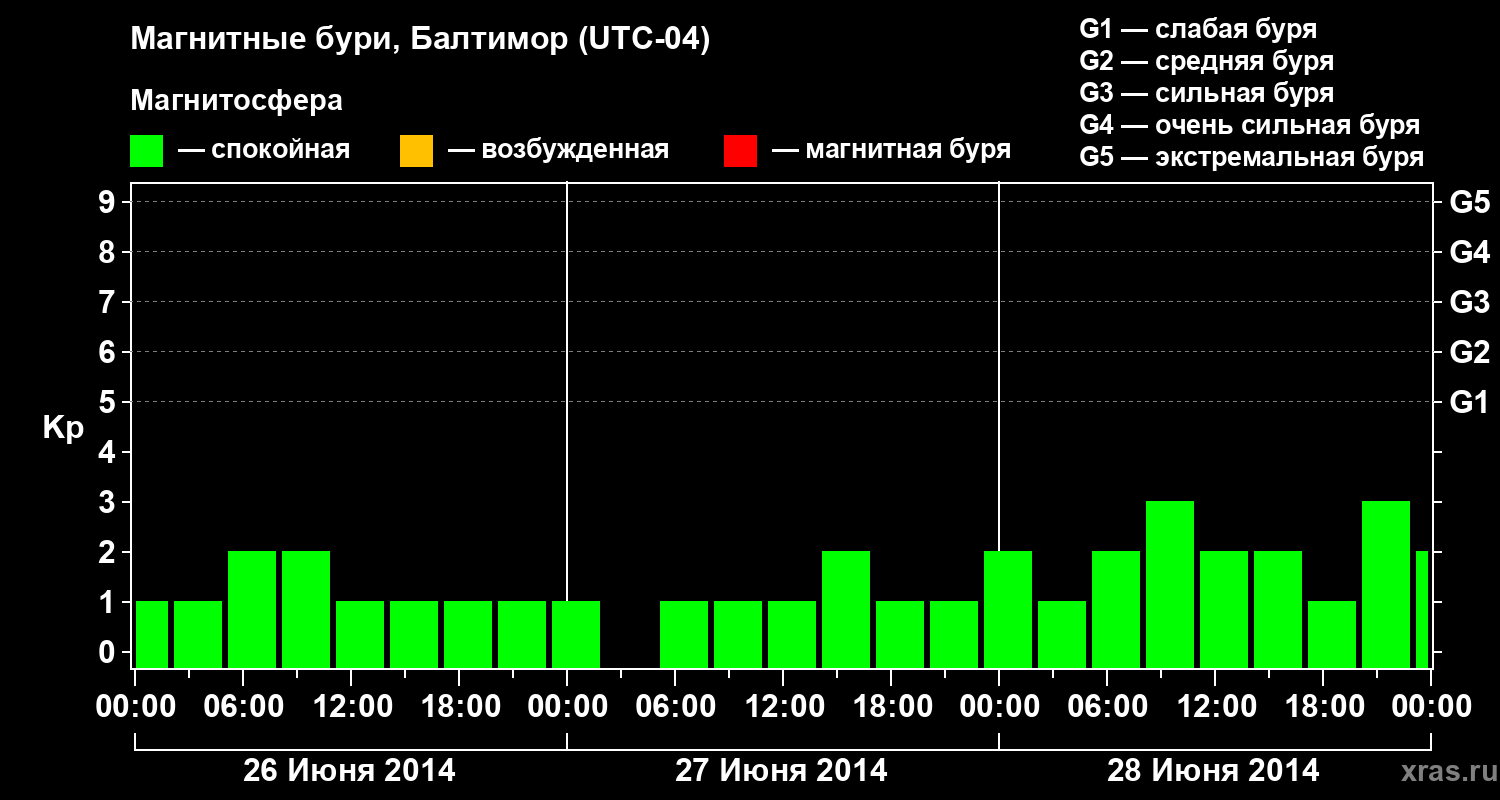Click the legend label '— спокойная'
The height and width of the screenshot is (800, 1500).
click(264, 150)
